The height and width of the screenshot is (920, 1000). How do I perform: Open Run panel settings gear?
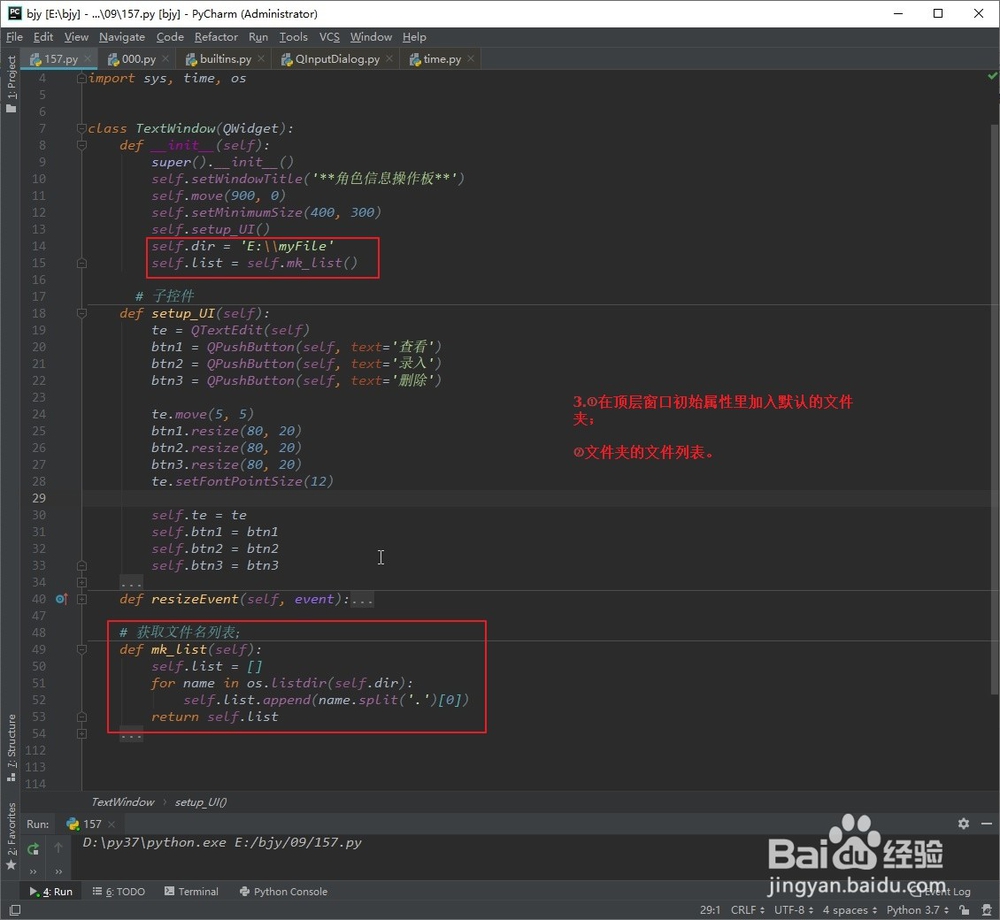[x=964, y=824]
